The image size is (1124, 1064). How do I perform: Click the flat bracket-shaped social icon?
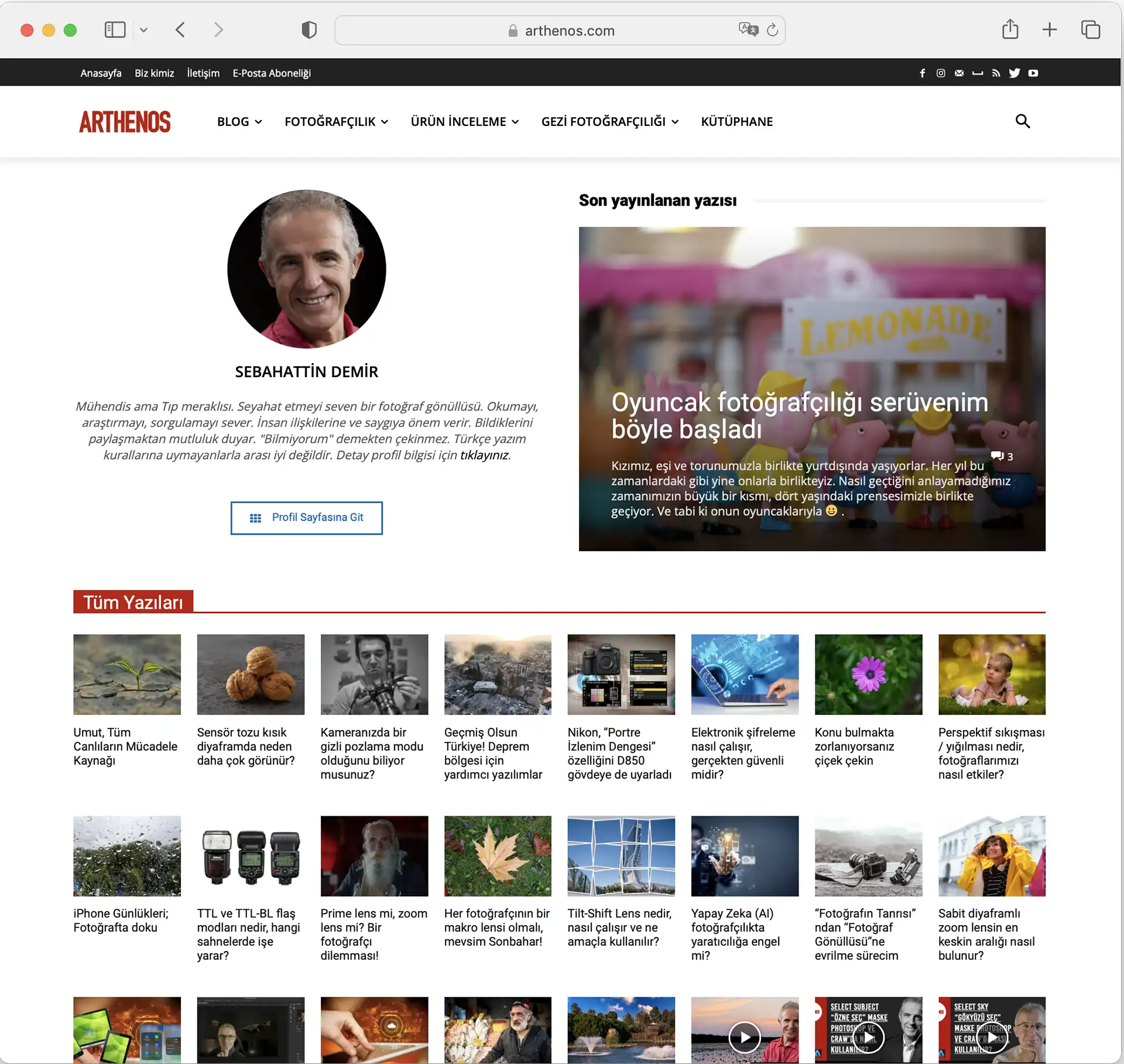(x=978, y=73)
